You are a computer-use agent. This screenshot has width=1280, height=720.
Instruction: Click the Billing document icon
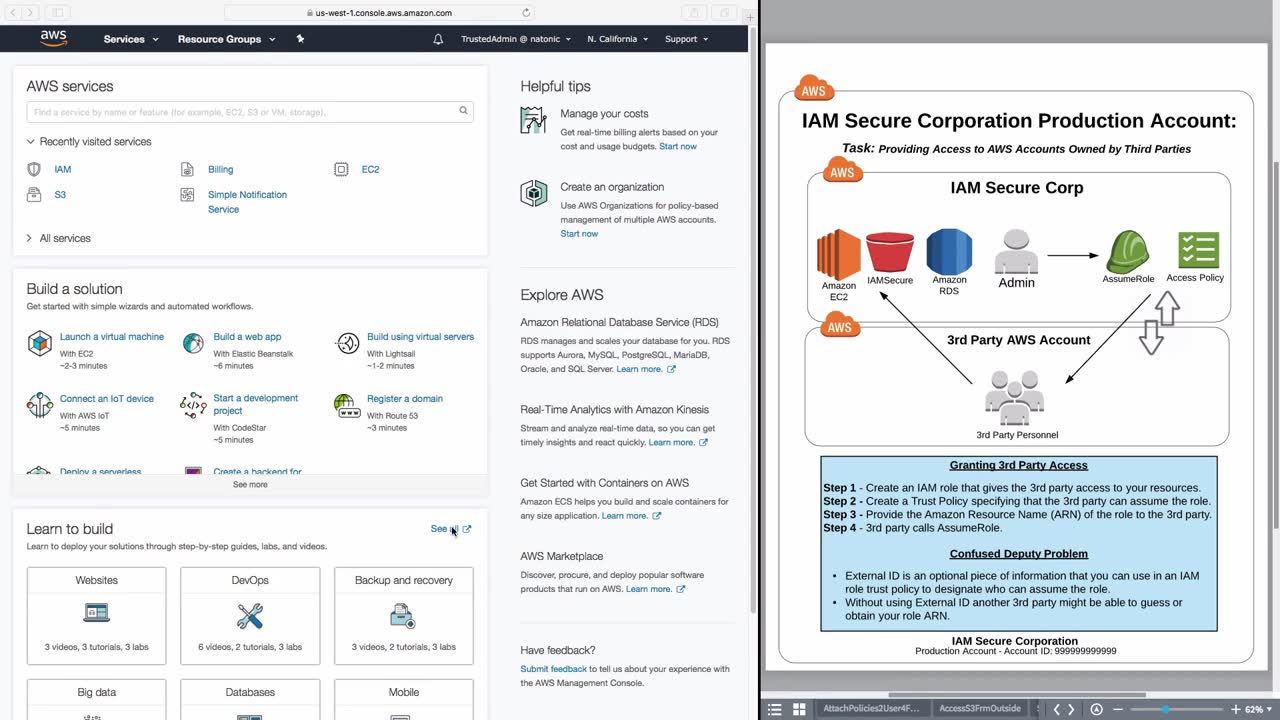click(187, 169)
